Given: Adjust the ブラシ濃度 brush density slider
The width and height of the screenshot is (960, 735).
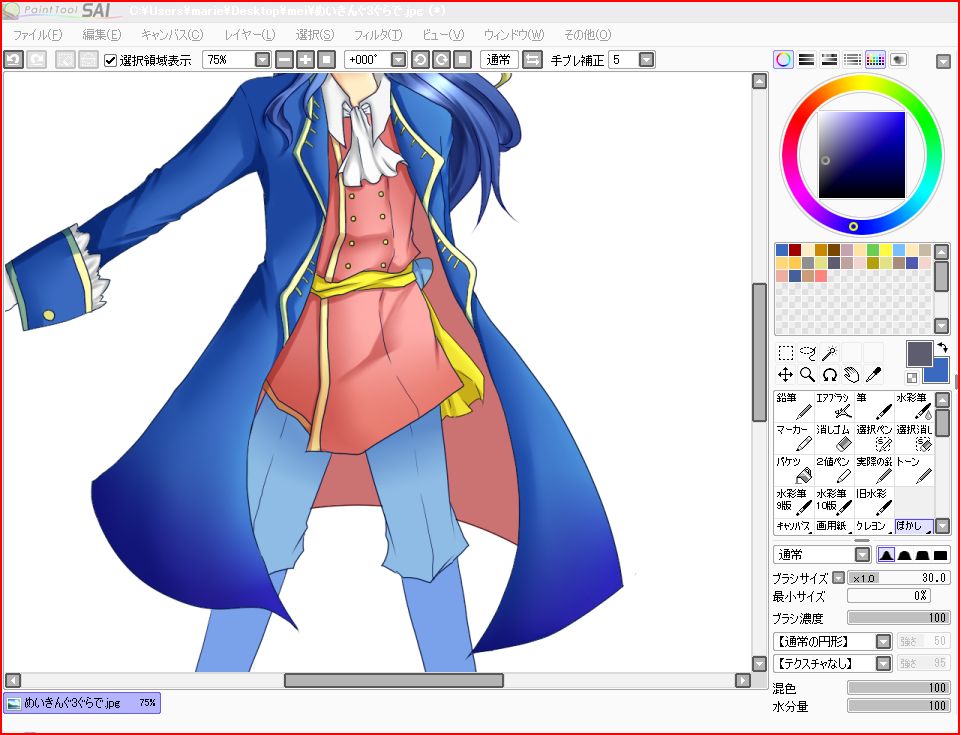Looking at the screenshot, I should (898, 617).
